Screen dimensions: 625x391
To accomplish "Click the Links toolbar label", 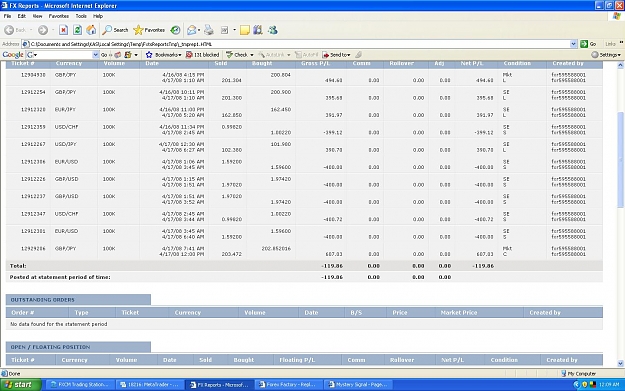I will [610, 44].
